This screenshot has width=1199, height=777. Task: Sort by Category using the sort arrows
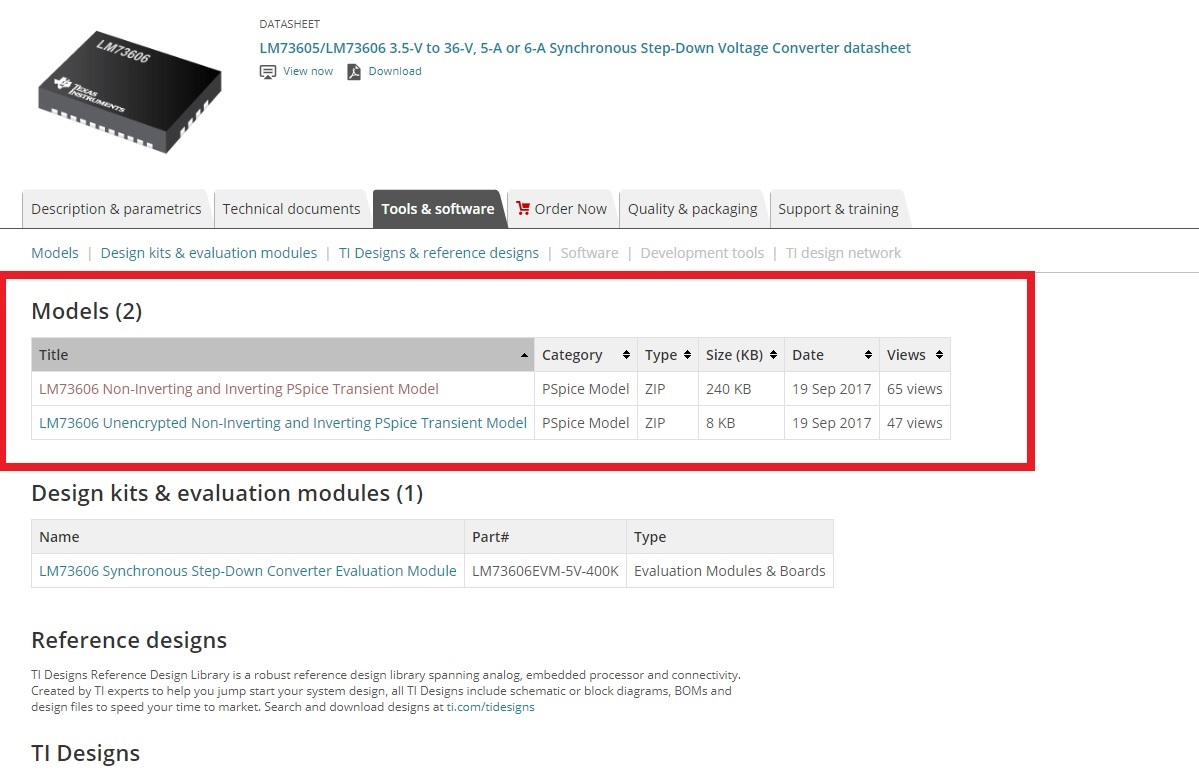point(626,355)
